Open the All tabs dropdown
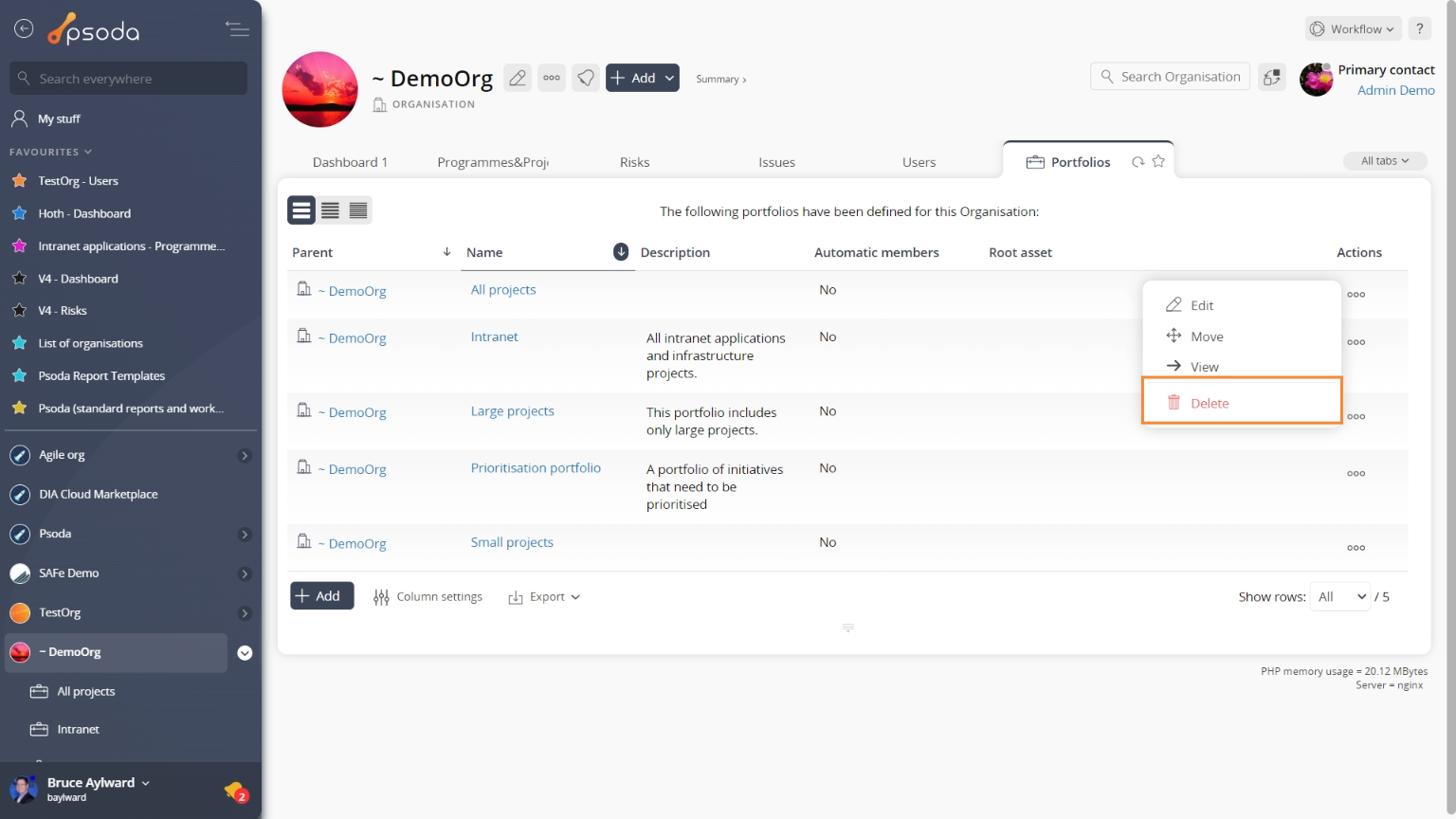 [1385, 161]
